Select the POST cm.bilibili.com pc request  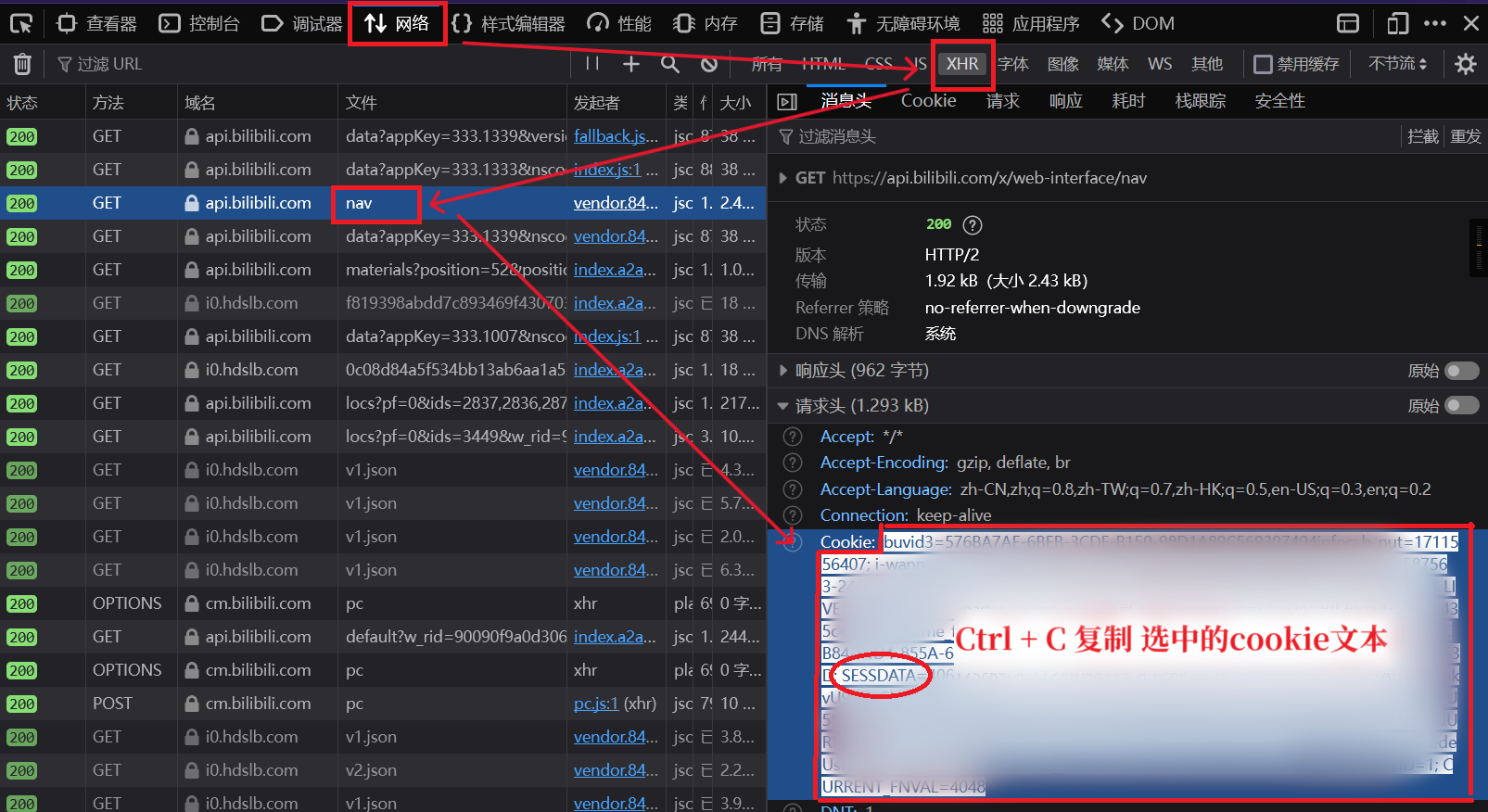(383, 704)
